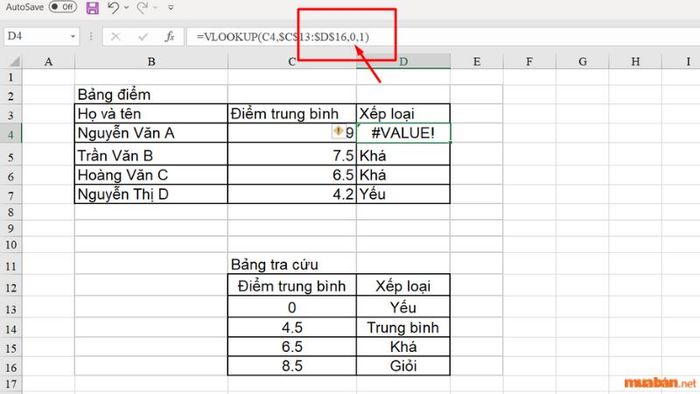The width and height of the screenshot is (700, 394).
Task: Select row 10 header
Action: click(x=11, y=245)
